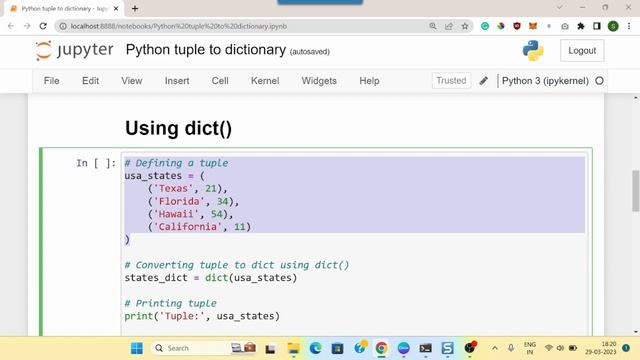Click the camera screenshot extension icon
The width and height of the screenshot is (640, 360).
[x=565, y=26]
